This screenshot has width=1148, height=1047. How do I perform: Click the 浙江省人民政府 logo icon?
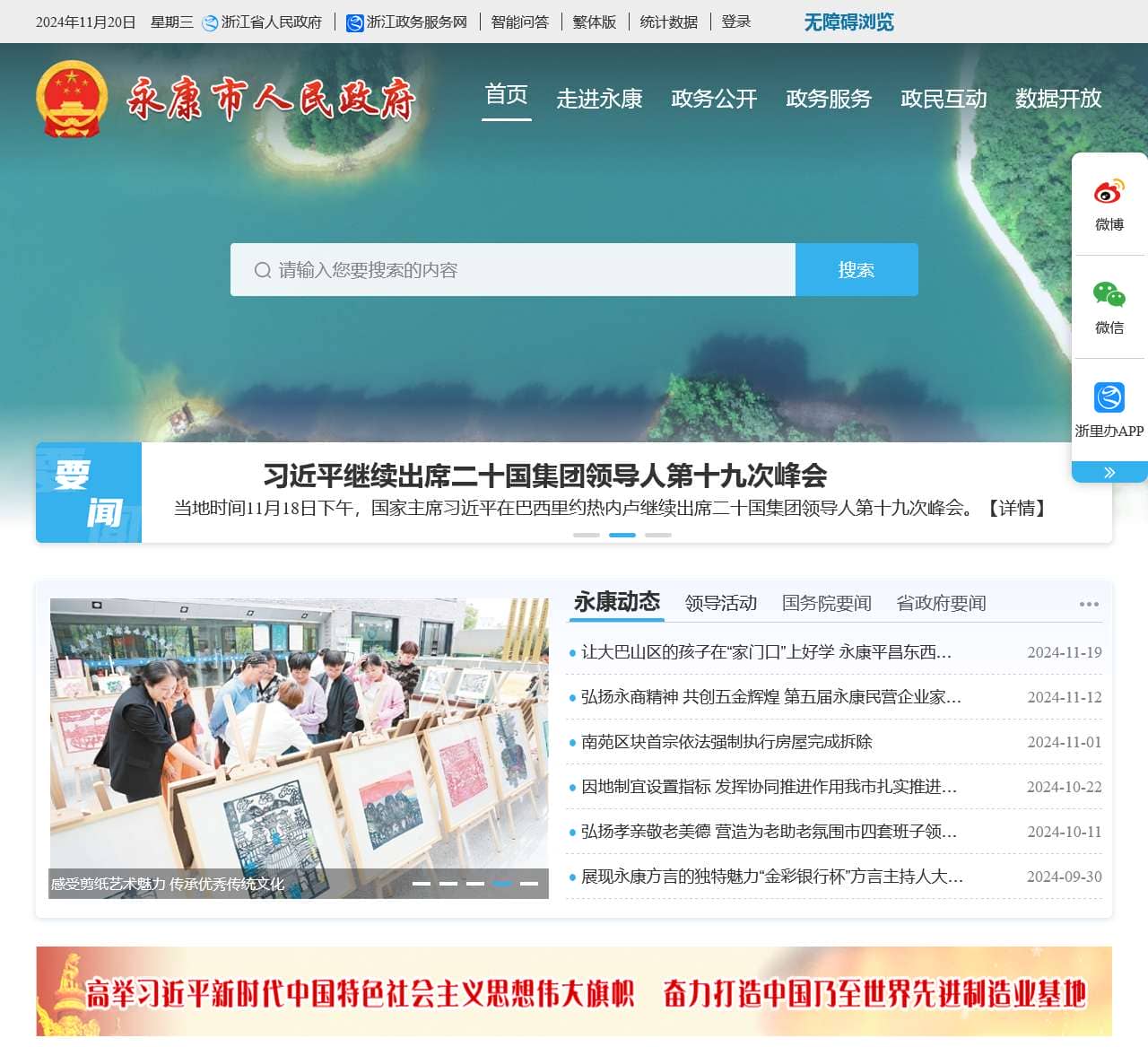click(210, 22)
